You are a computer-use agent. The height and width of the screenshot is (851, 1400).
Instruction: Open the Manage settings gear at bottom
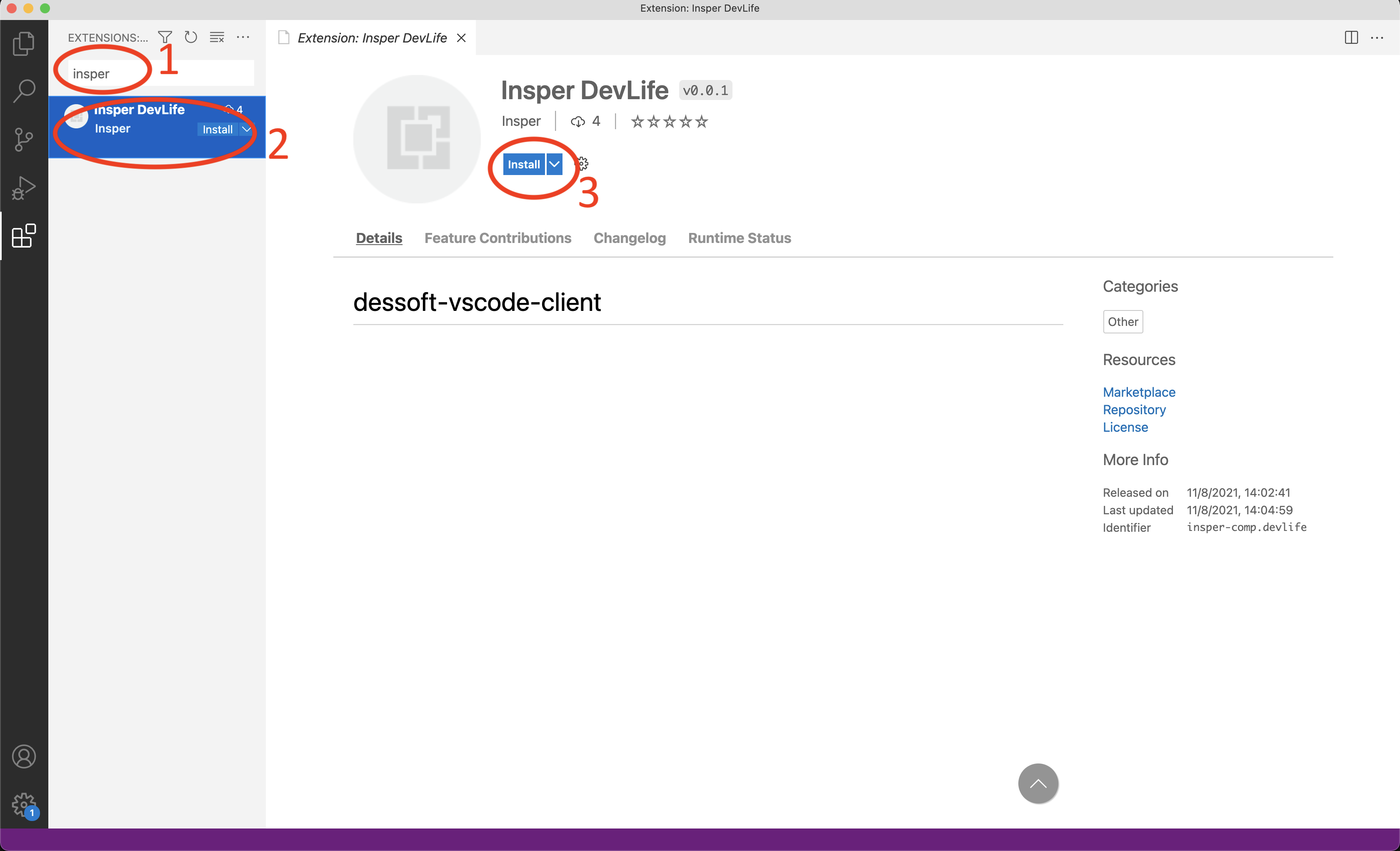[23, 804]
